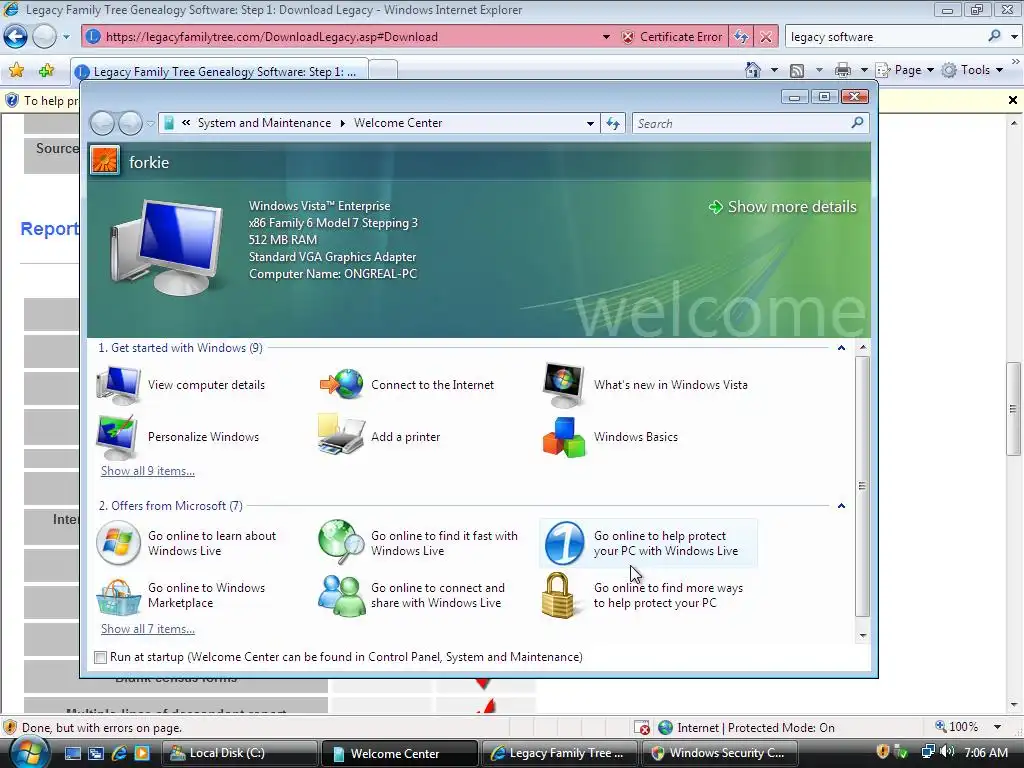Click Windows Start orb
This screenshot has width=1024, height=768.
coord(29,752)
